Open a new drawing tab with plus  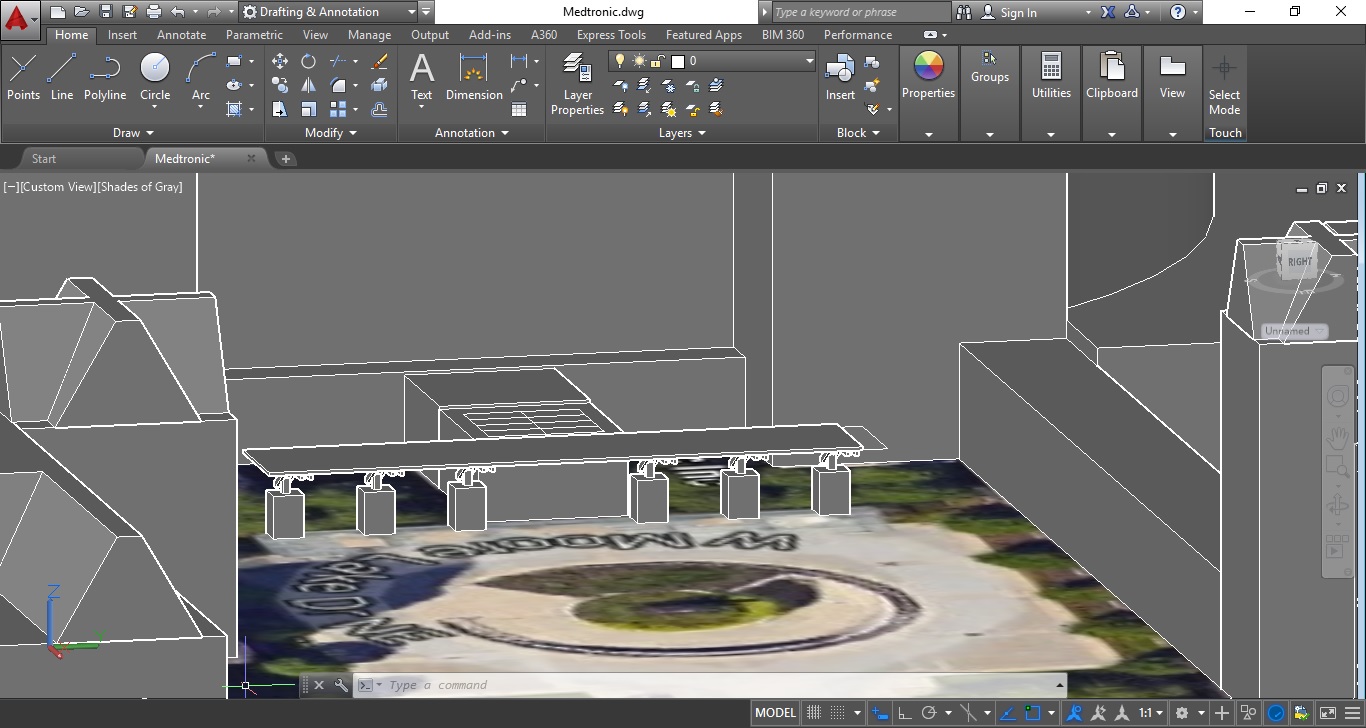(x=285, y=158)
